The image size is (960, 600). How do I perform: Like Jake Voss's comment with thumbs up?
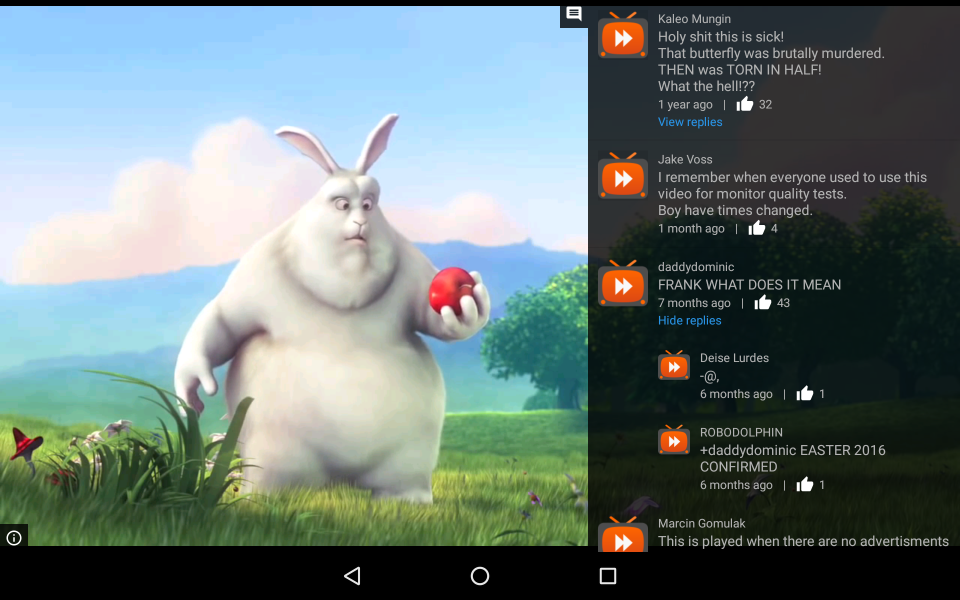click(757, 228)
